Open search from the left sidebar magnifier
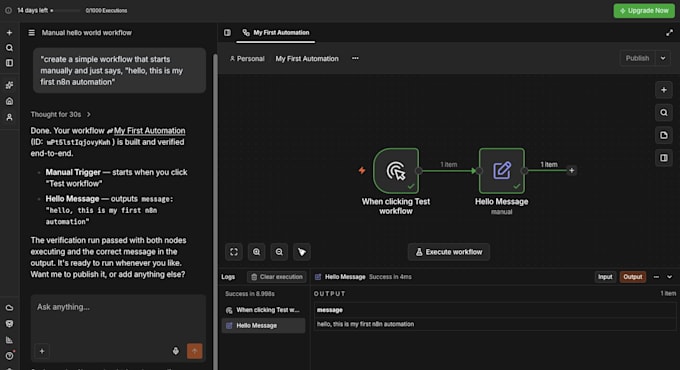Image resolution: width=680 pixels, height=370 pixels. (9, 48)
